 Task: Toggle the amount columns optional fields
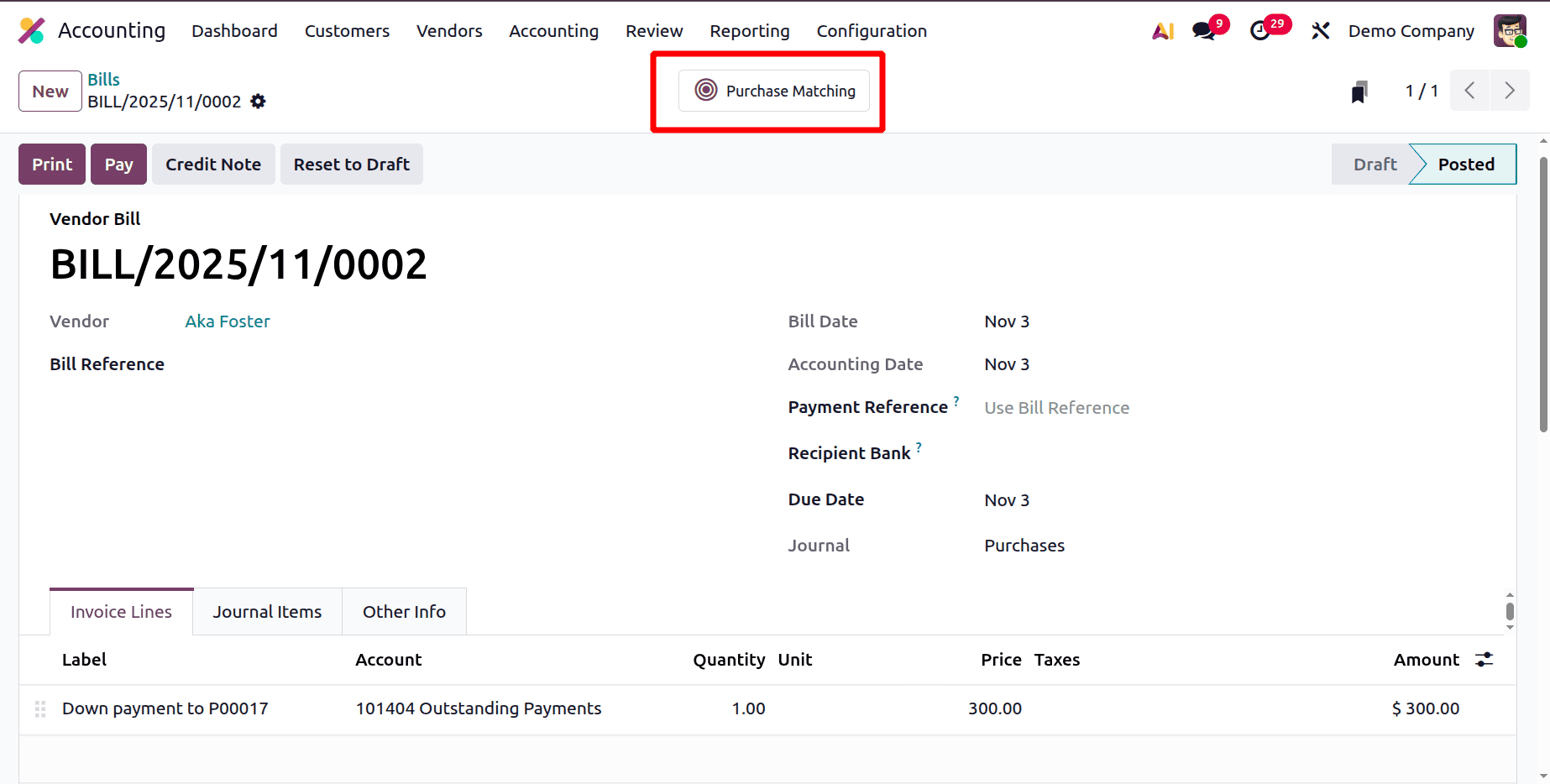point(1484,660)
